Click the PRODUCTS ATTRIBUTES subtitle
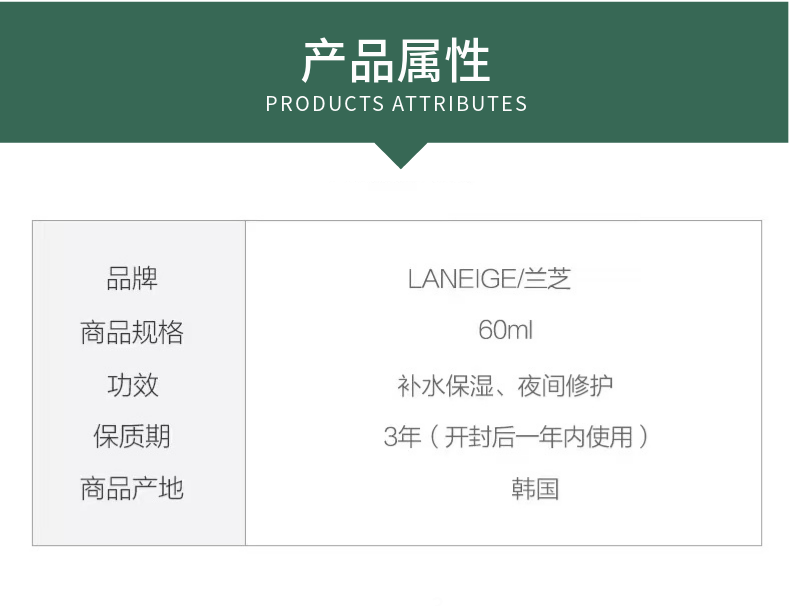Viewport: 790px width, 606px height. 396,104
